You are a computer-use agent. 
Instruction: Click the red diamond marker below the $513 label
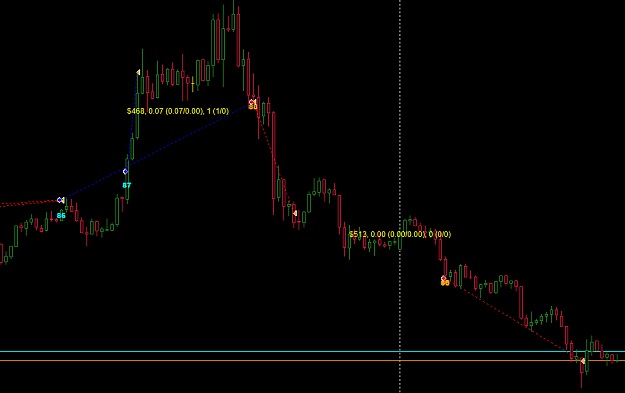444,278
